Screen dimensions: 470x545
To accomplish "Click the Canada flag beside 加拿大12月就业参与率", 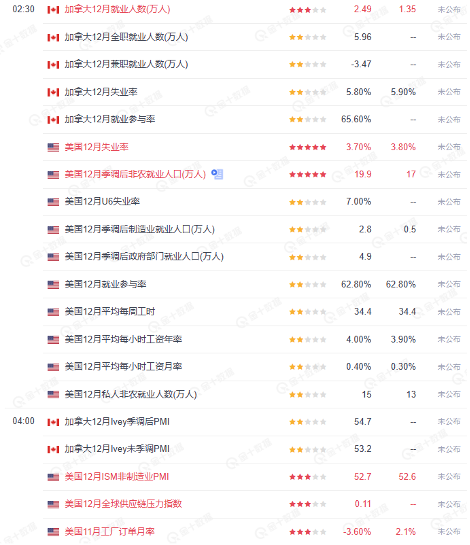I will [x=53, y=120].
